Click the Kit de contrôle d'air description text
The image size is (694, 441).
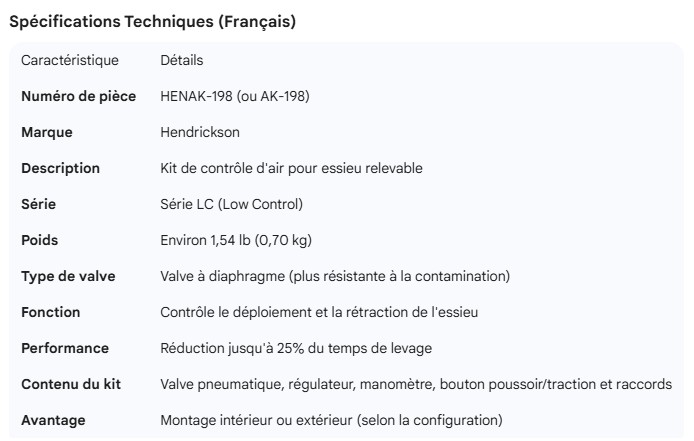tap(291, 169)
